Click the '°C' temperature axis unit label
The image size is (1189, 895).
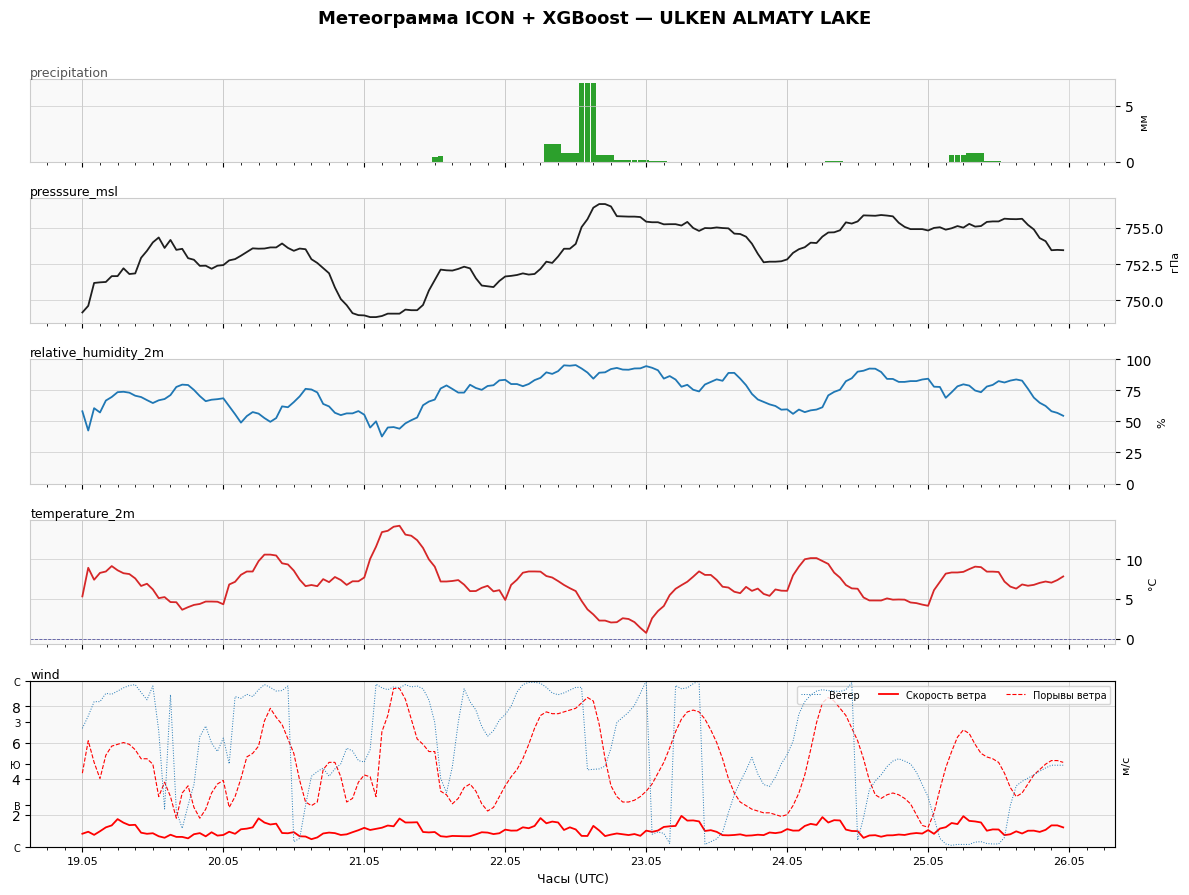[x=1152, y=584]
